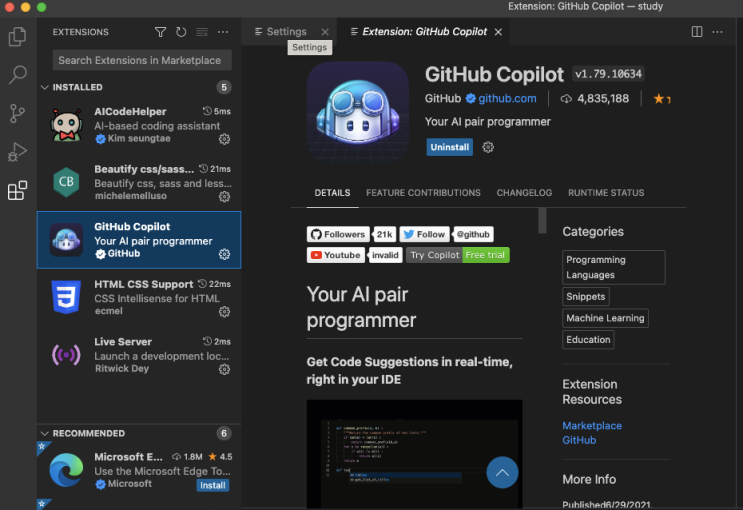
Task: Open the FEATURE CONTRIBUTIONS tab
Action: (x=423, y=193)
